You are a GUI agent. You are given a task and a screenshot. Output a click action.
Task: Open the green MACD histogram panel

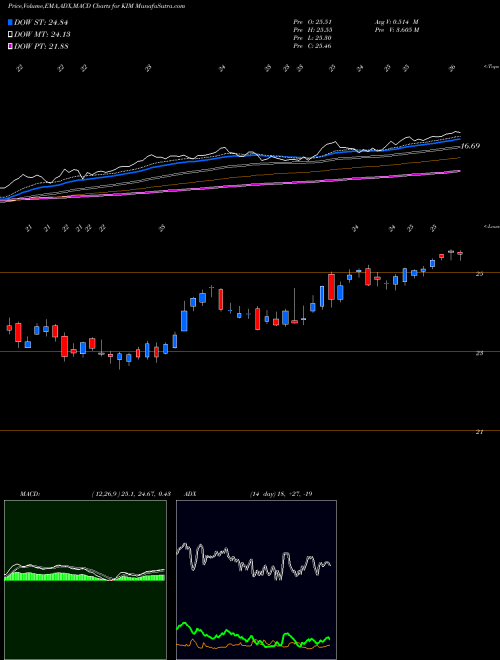[85, 580]
